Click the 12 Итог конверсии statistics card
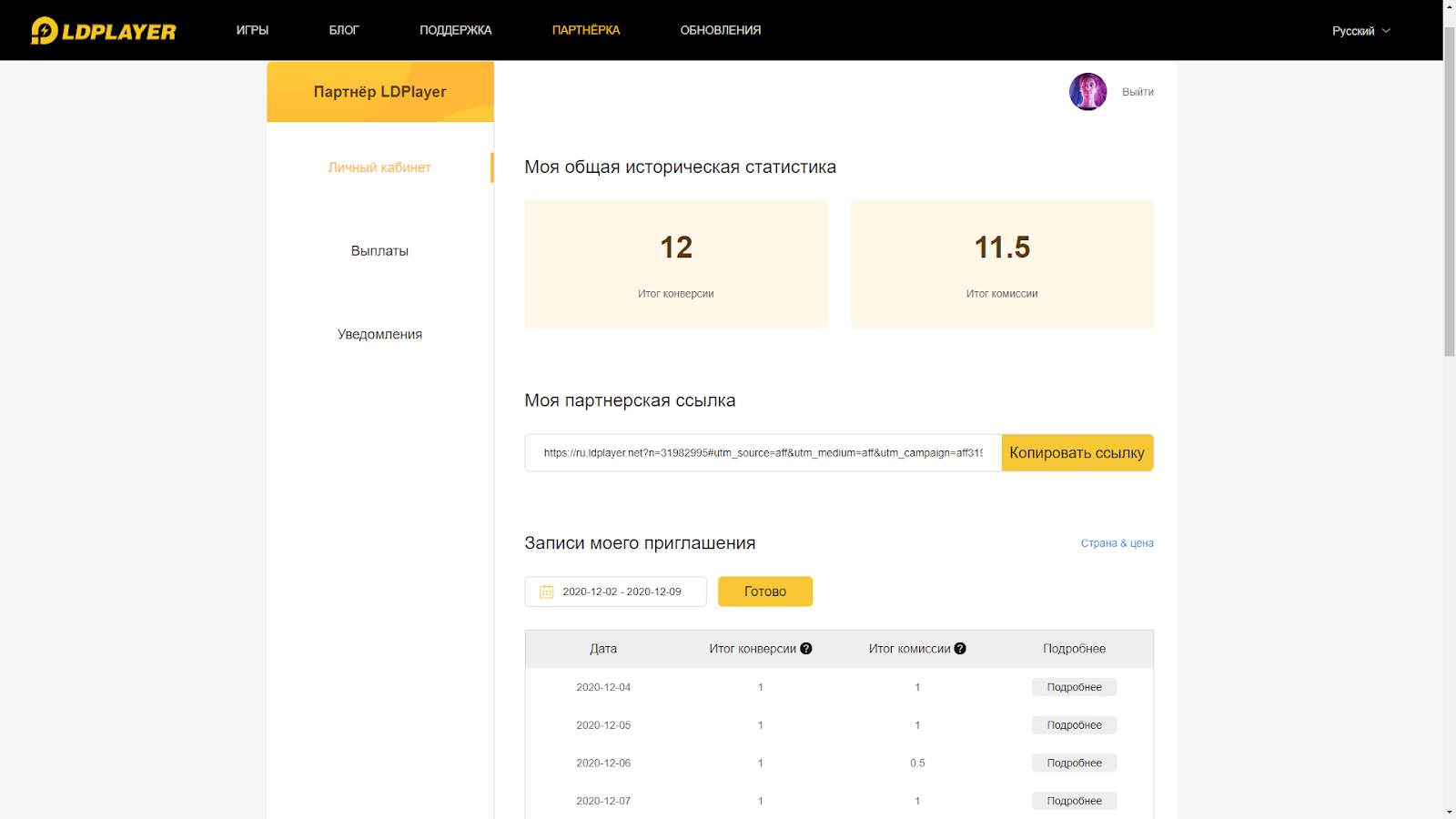Viewport: 1456px width, 819px height. pos(676,265)
